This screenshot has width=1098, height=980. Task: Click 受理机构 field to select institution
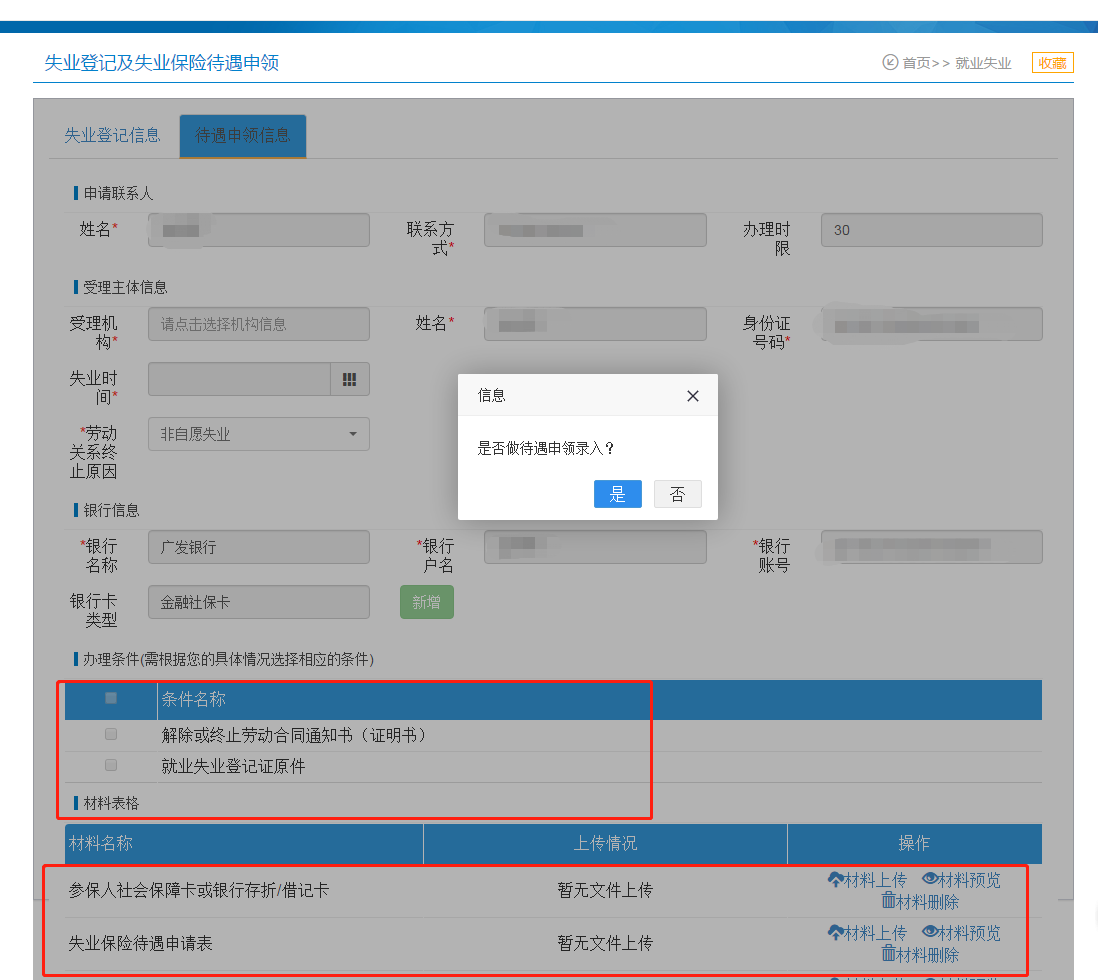tap(259, 324)
